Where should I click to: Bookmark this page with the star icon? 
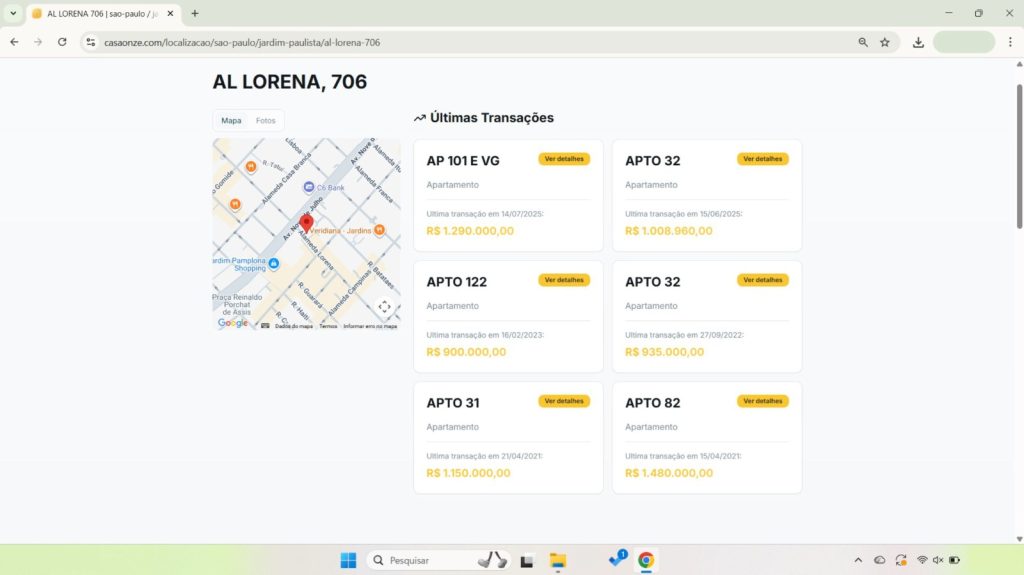(x=885, y=42)
